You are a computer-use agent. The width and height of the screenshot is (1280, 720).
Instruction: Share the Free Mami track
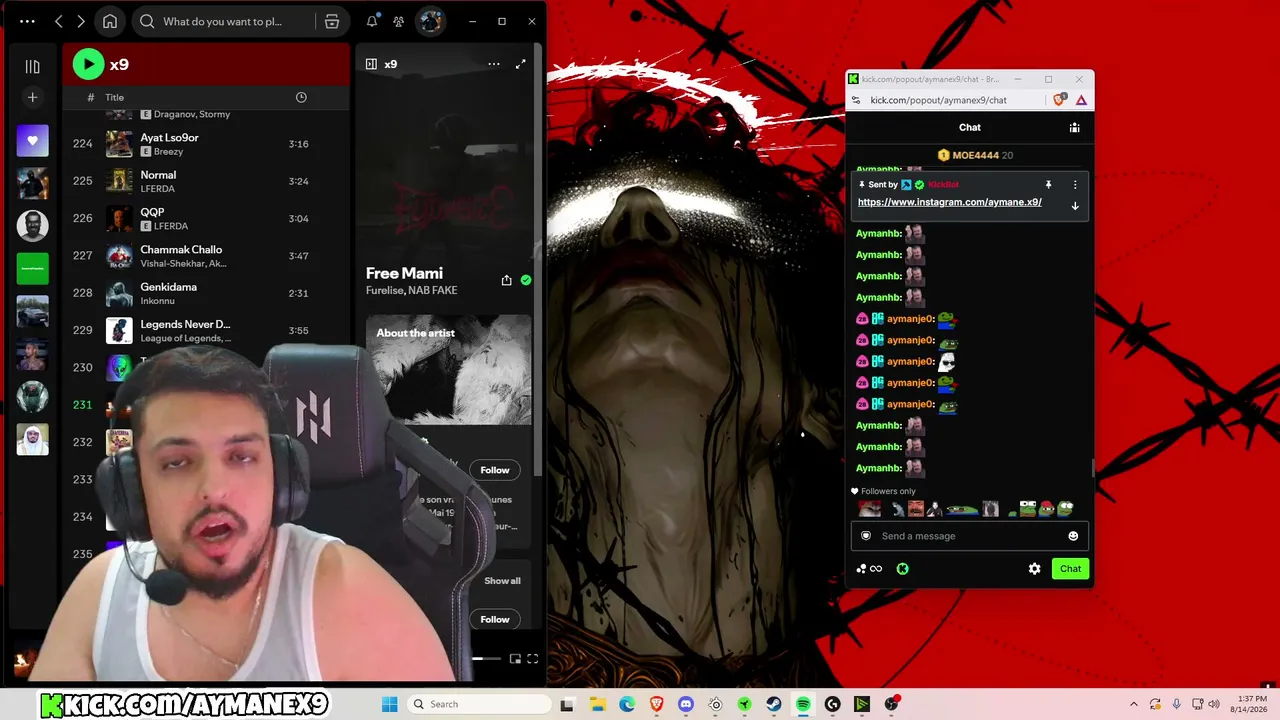tap(506, 280)
